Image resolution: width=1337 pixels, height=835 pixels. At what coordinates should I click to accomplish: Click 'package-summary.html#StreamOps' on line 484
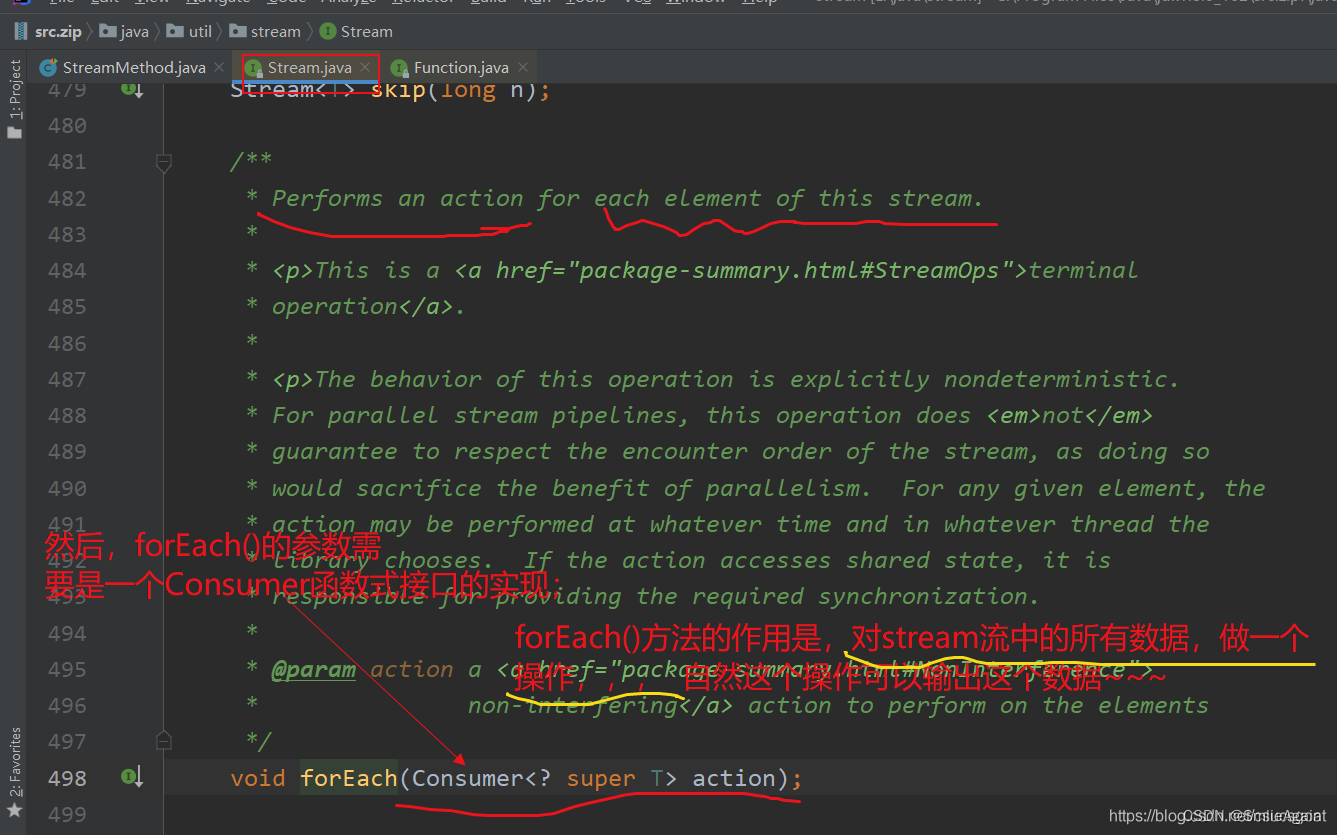tap(790, 270)
